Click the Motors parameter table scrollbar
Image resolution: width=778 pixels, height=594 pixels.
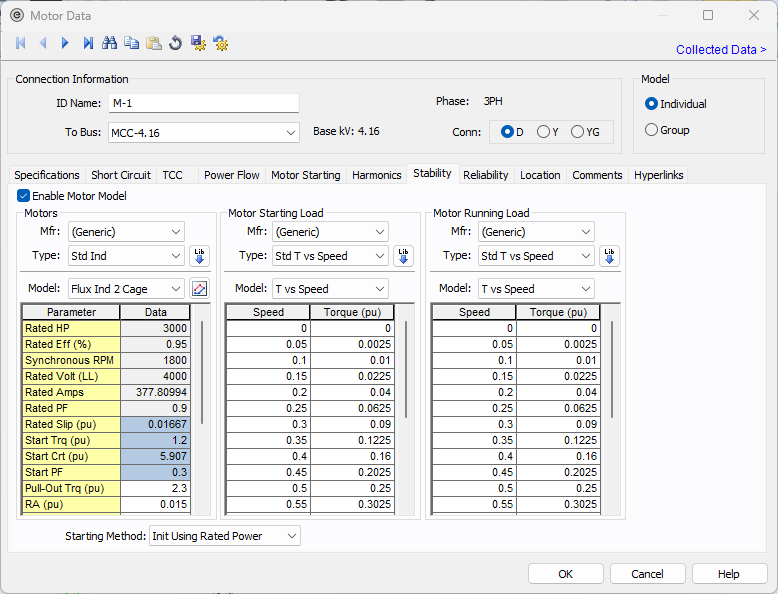pyautogui.click(x=203, y=370)
